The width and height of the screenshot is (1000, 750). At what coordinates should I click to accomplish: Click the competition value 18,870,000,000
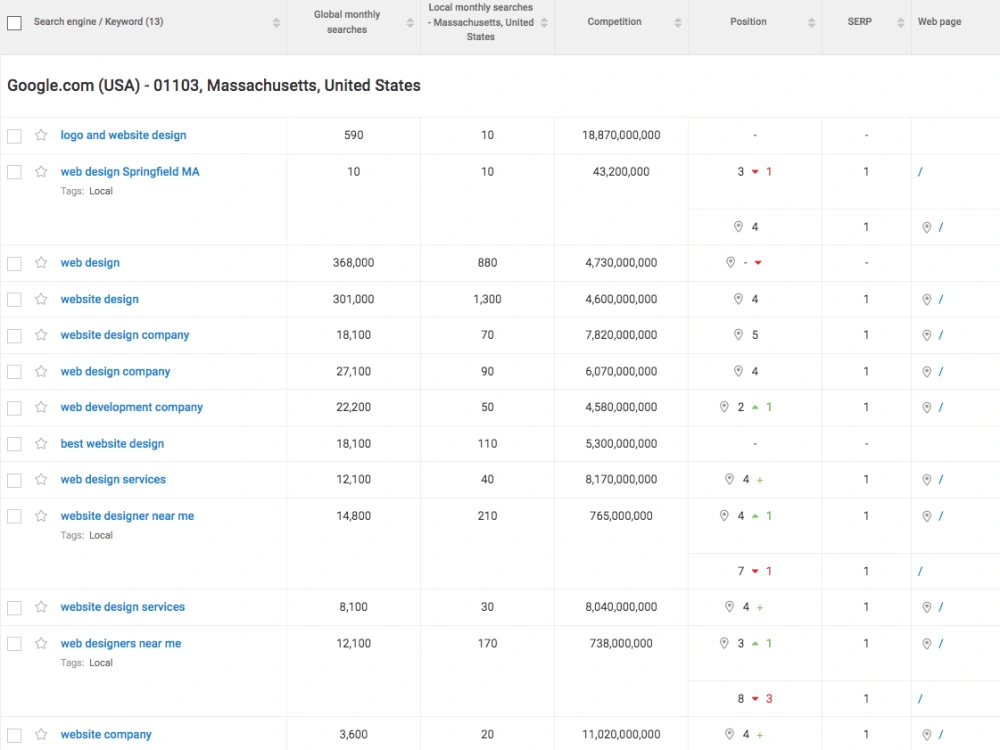click(621, 135)
